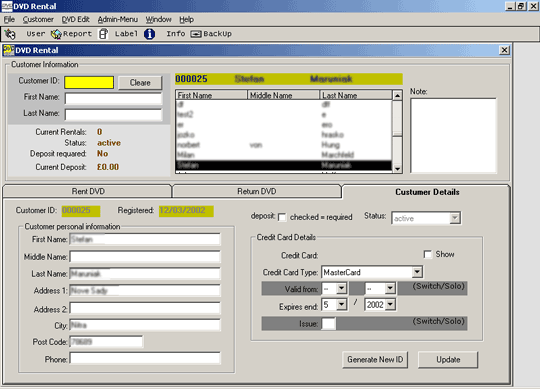Click the User toolbar icon
This screenshot has height=389, width=540.
pyautogui.click(x=10, y=34)
